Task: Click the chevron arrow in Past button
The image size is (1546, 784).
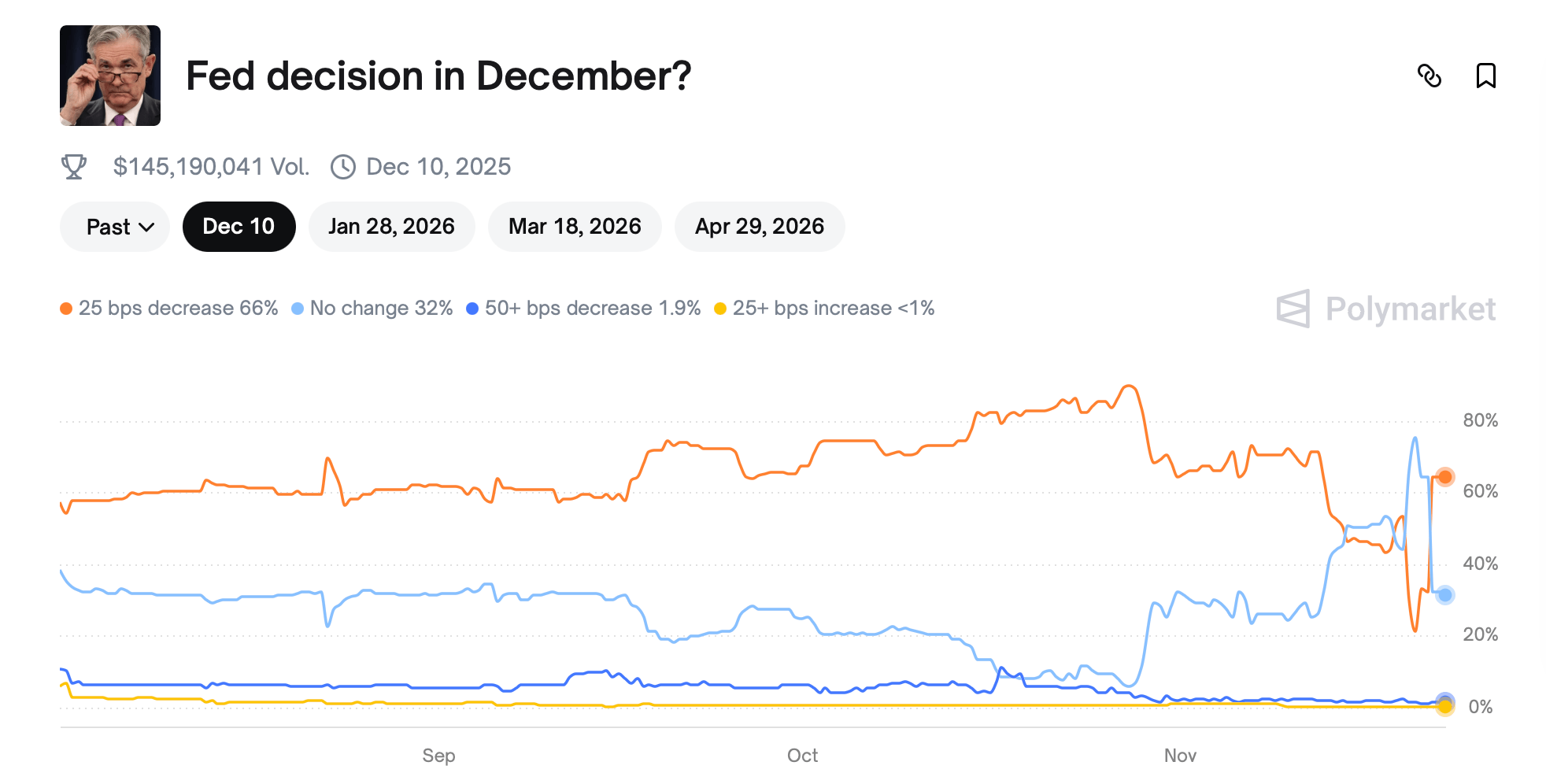Action: 146,227
